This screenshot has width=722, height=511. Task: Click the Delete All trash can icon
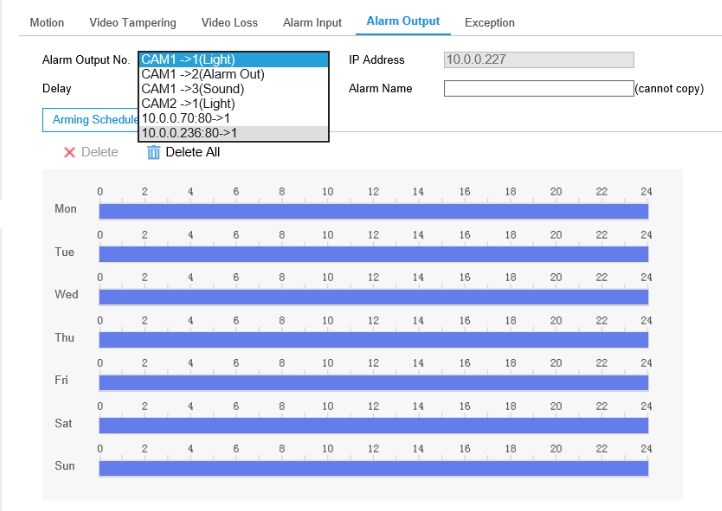click(153, 152)
